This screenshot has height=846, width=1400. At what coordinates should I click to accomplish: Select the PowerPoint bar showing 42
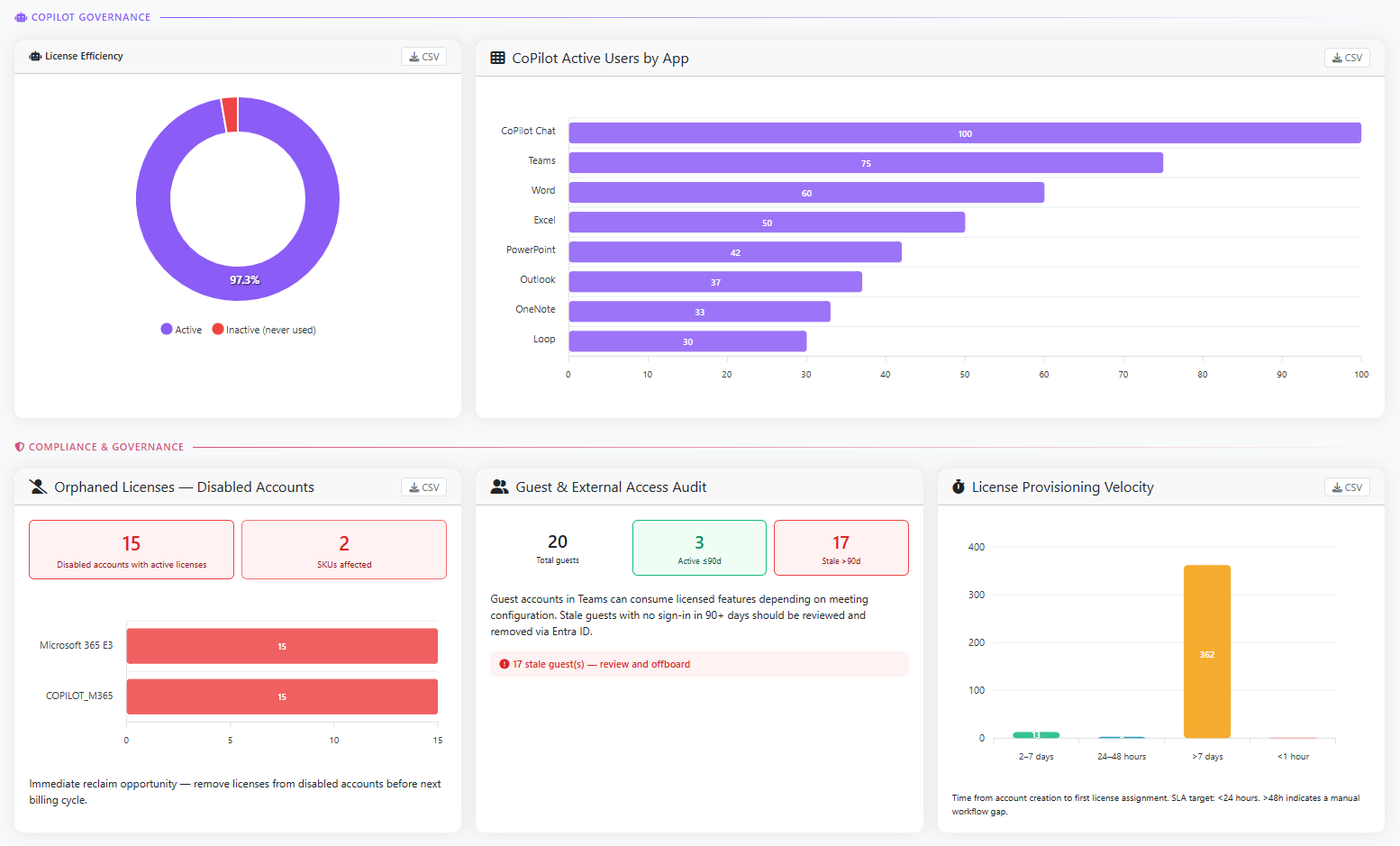735,252
